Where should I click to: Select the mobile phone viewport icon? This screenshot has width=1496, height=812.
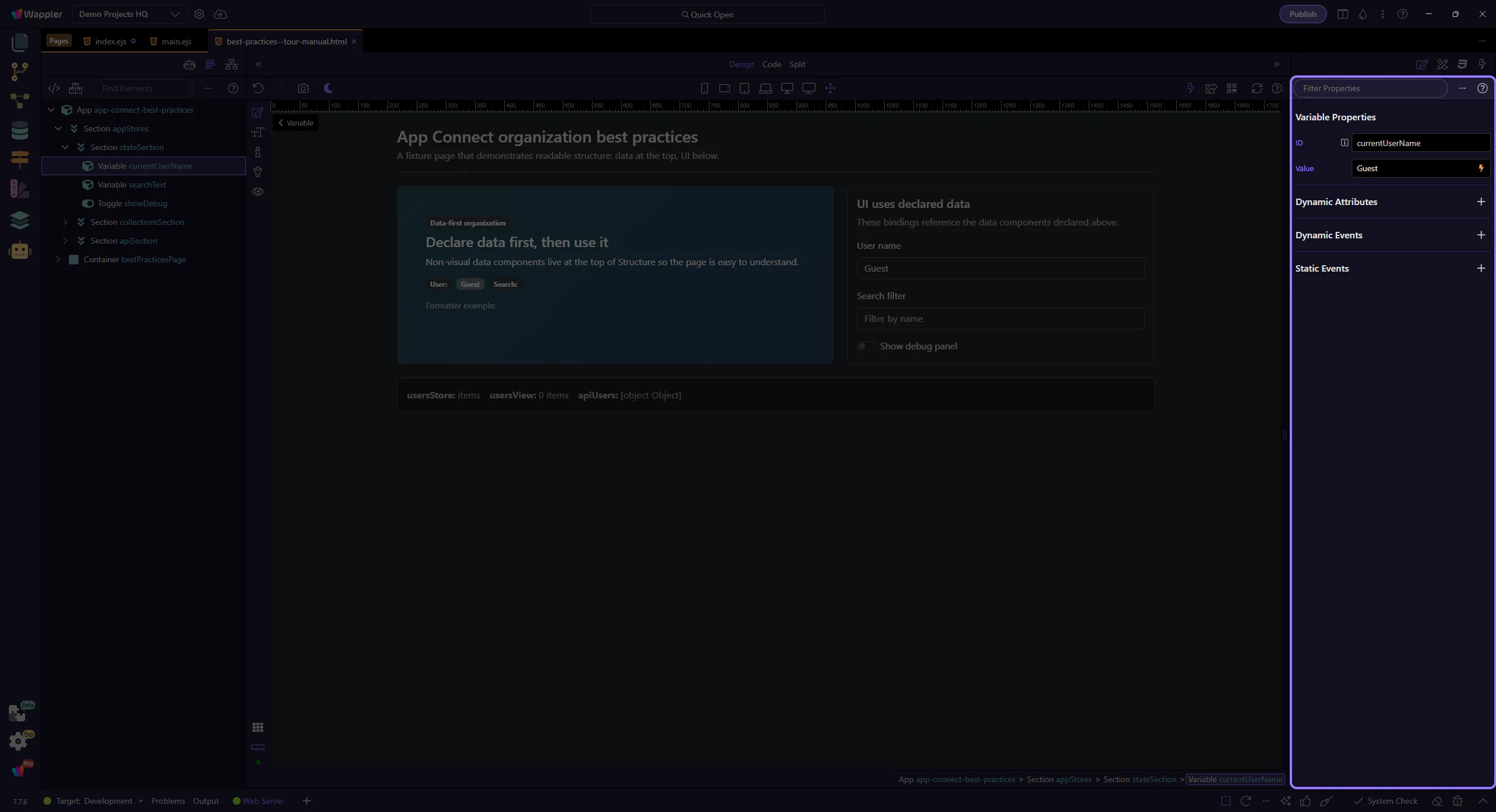[704, 88]
